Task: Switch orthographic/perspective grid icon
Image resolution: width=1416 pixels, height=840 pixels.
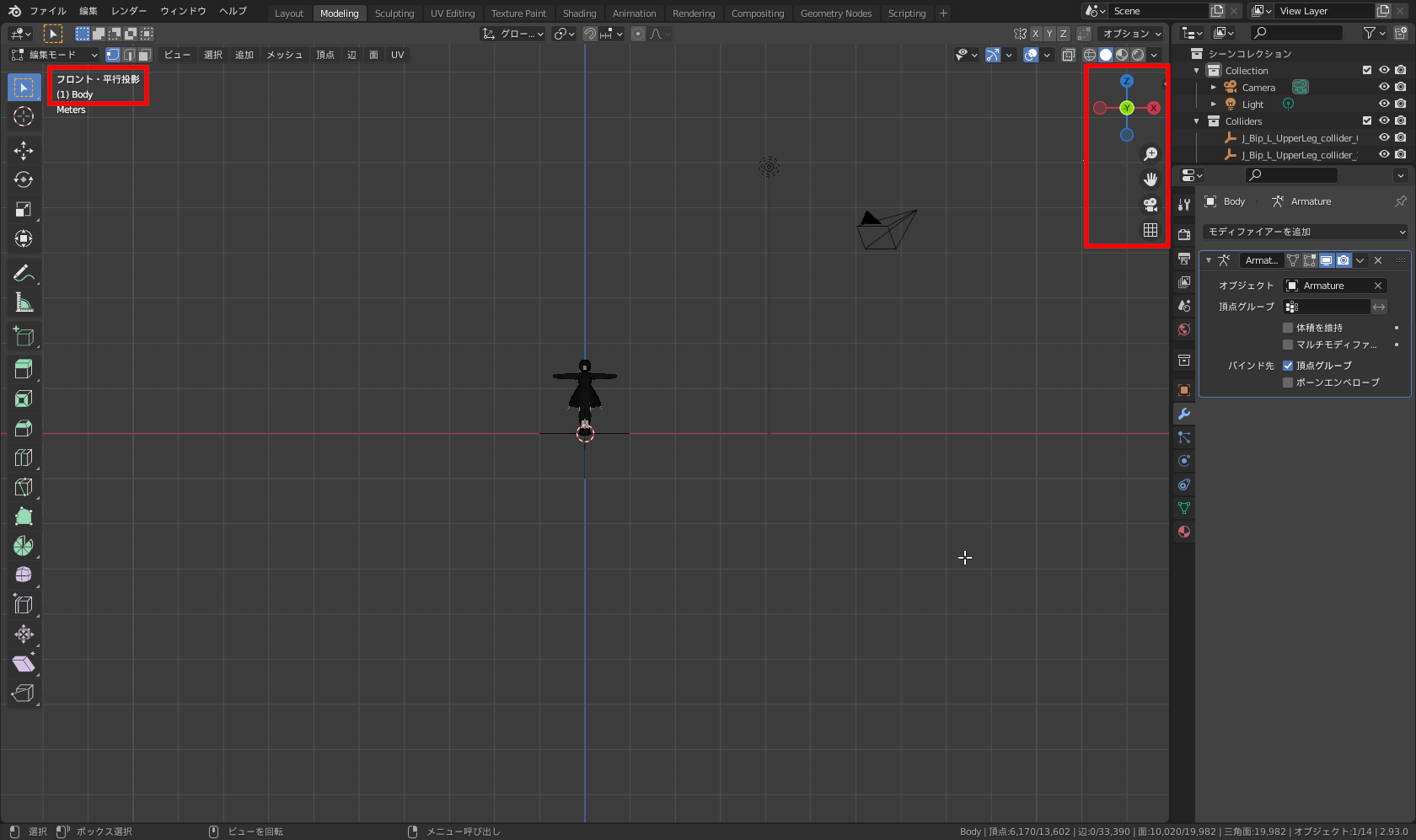Action: click(x=1150, y=230)
